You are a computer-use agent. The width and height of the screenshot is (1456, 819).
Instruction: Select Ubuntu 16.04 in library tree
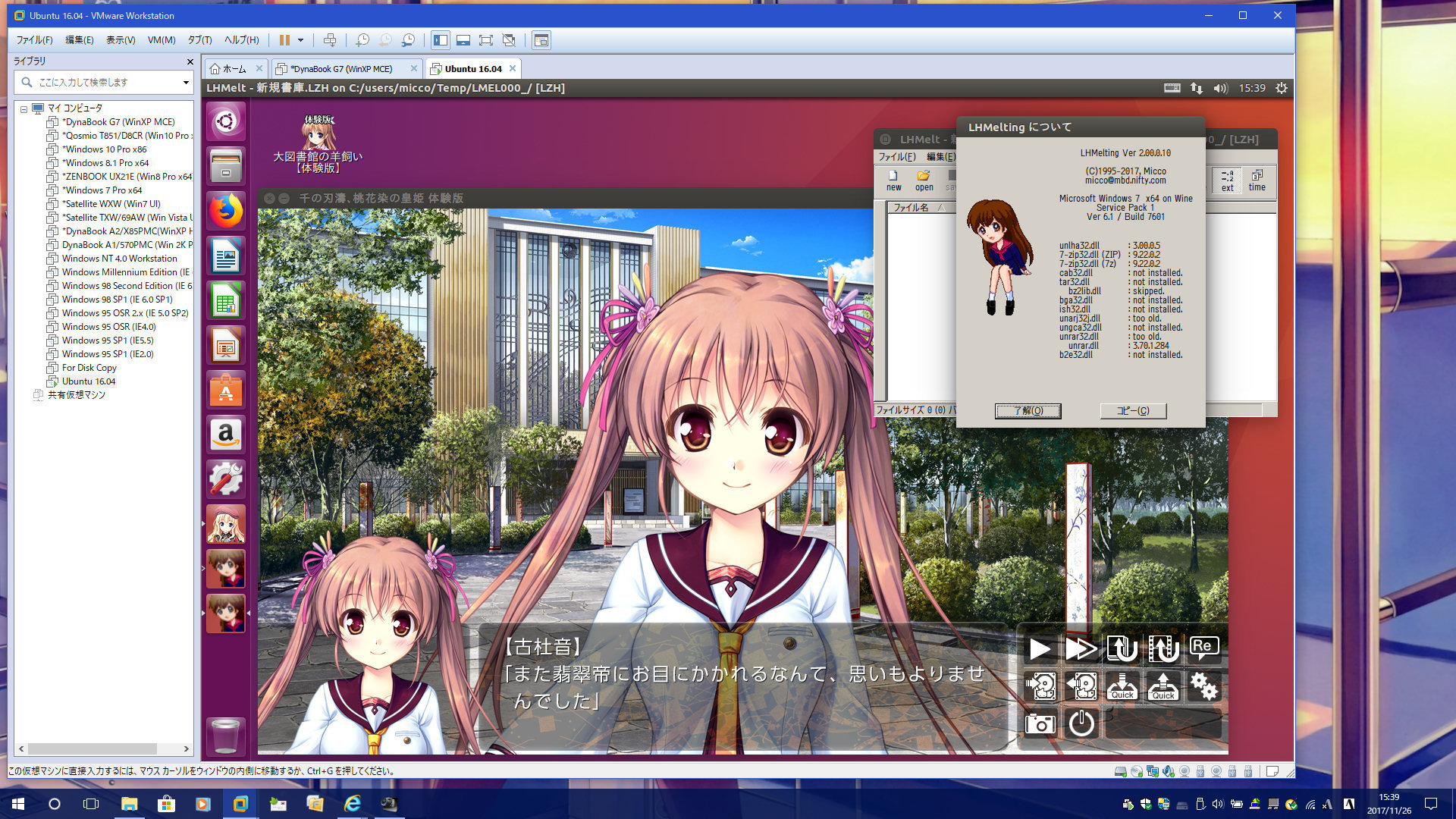[89, 381]
